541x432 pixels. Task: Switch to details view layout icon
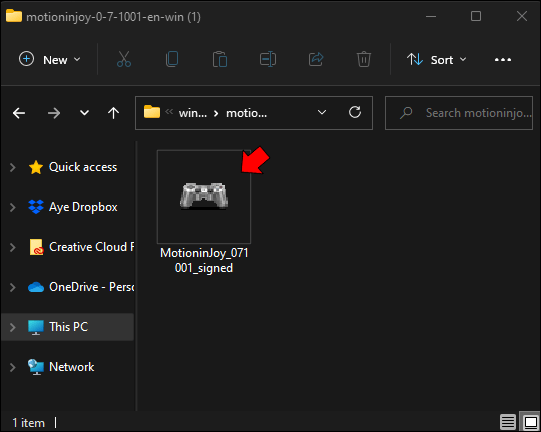pos(508,422)
